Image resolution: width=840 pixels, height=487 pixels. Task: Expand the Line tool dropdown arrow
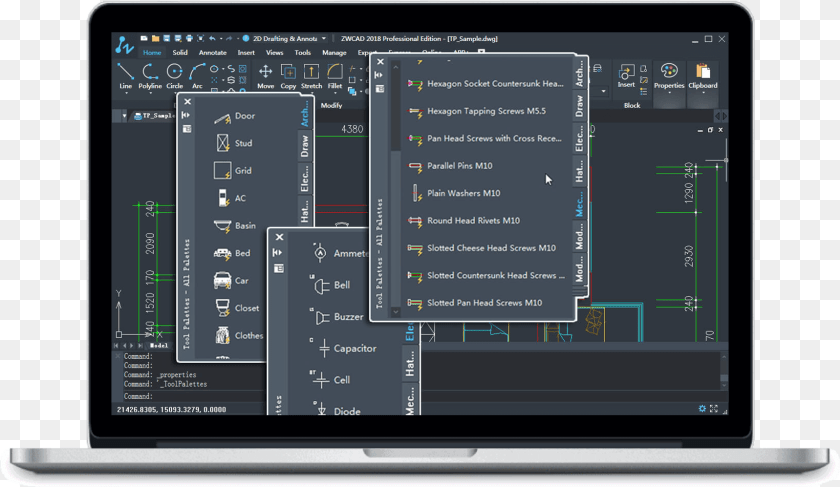tap(126, 93)
